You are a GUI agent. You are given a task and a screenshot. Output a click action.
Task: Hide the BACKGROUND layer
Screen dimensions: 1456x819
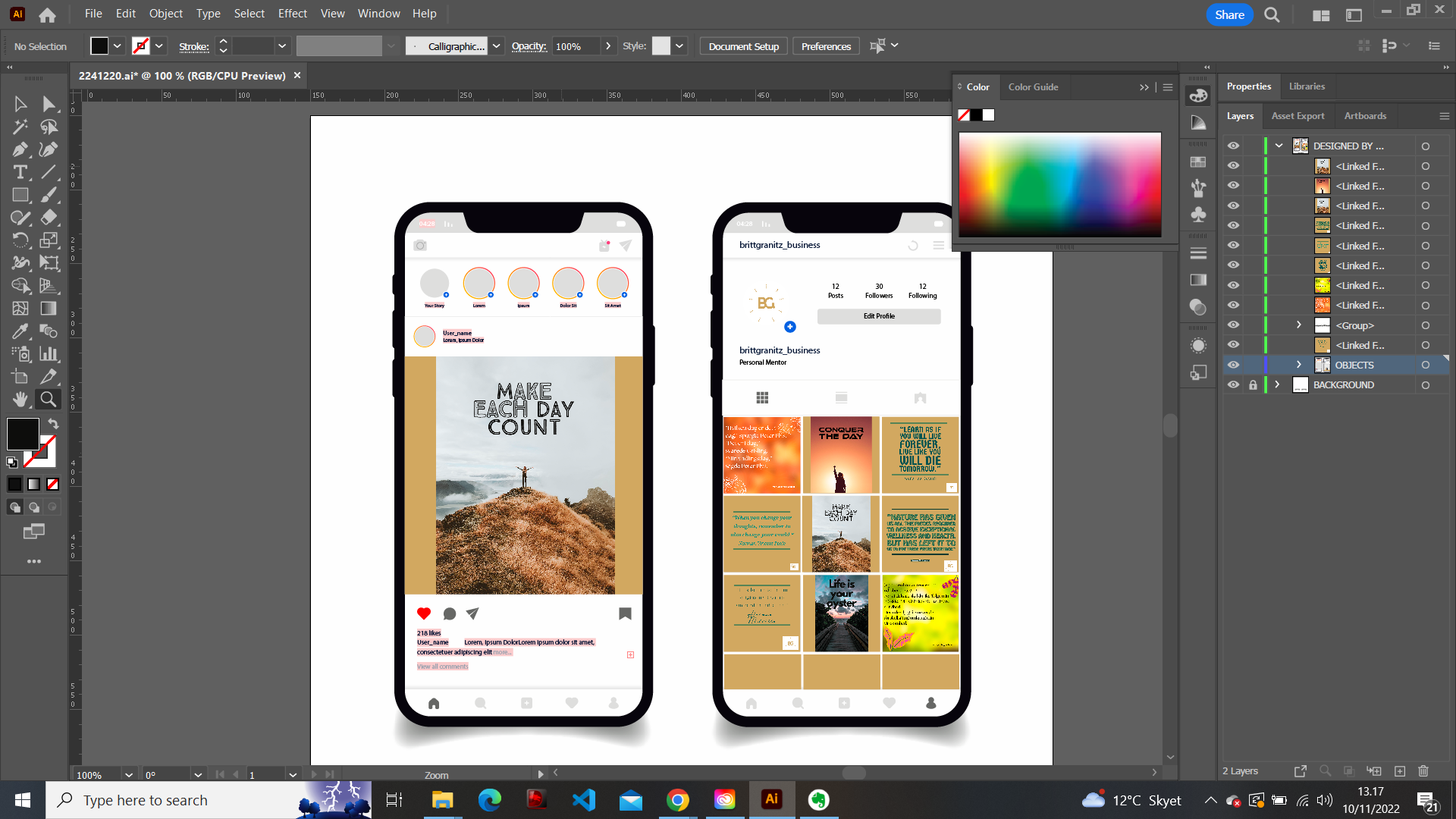coord(1233,384)
